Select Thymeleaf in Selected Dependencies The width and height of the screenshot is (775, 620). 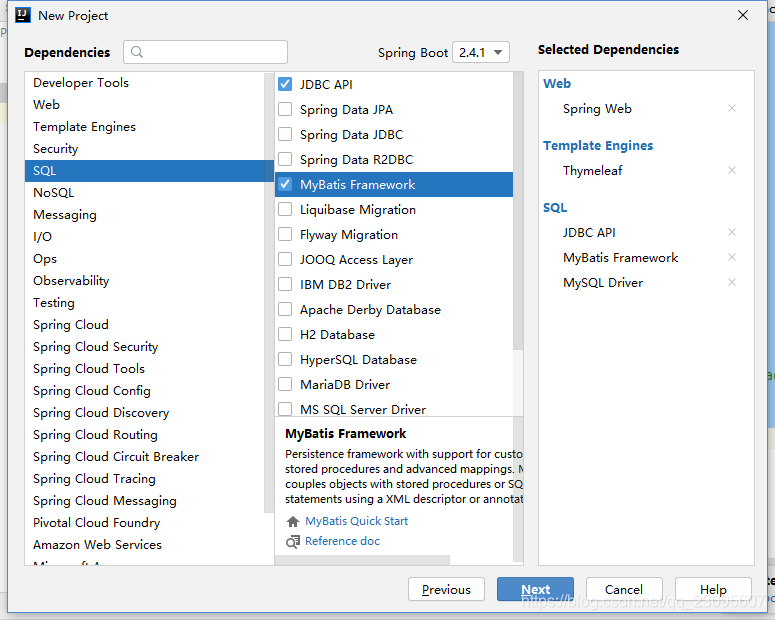(592, 171)
